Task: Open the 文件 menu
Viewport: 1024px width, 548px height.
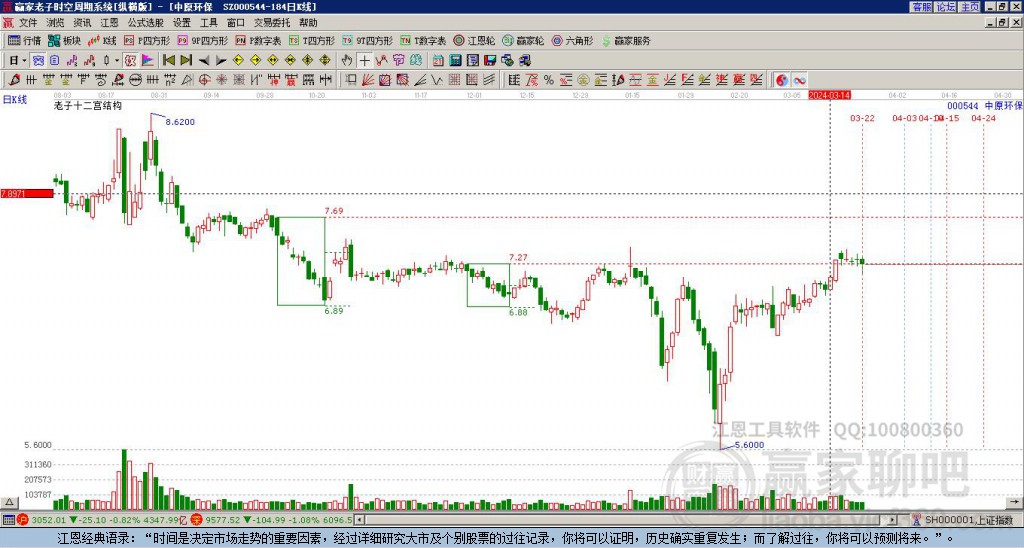Action: [28, 23]
